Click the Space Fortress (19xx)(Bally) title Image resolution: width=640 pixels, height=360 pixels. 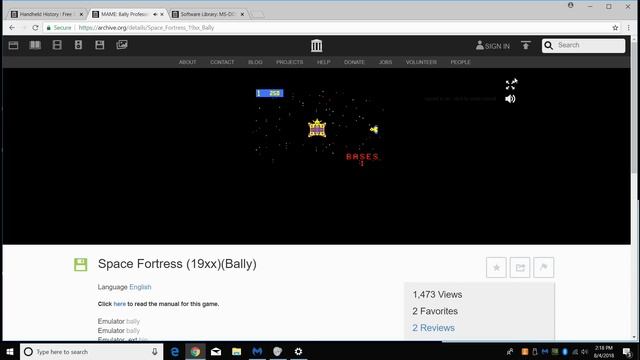pyautogui.click(x=177, y=264)
